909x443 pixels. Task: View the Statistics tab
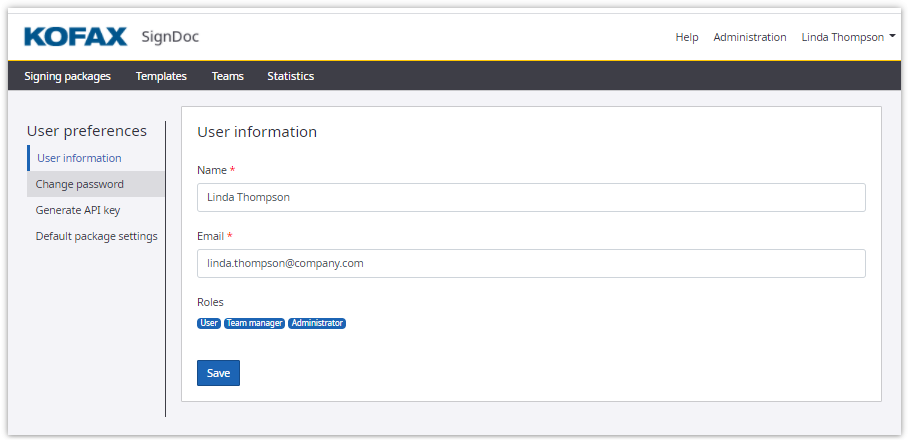(290, 76)
